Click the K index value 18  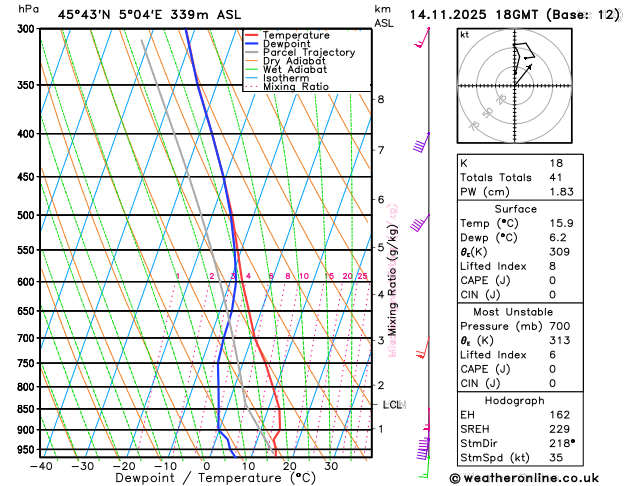[x=556, y=163]
